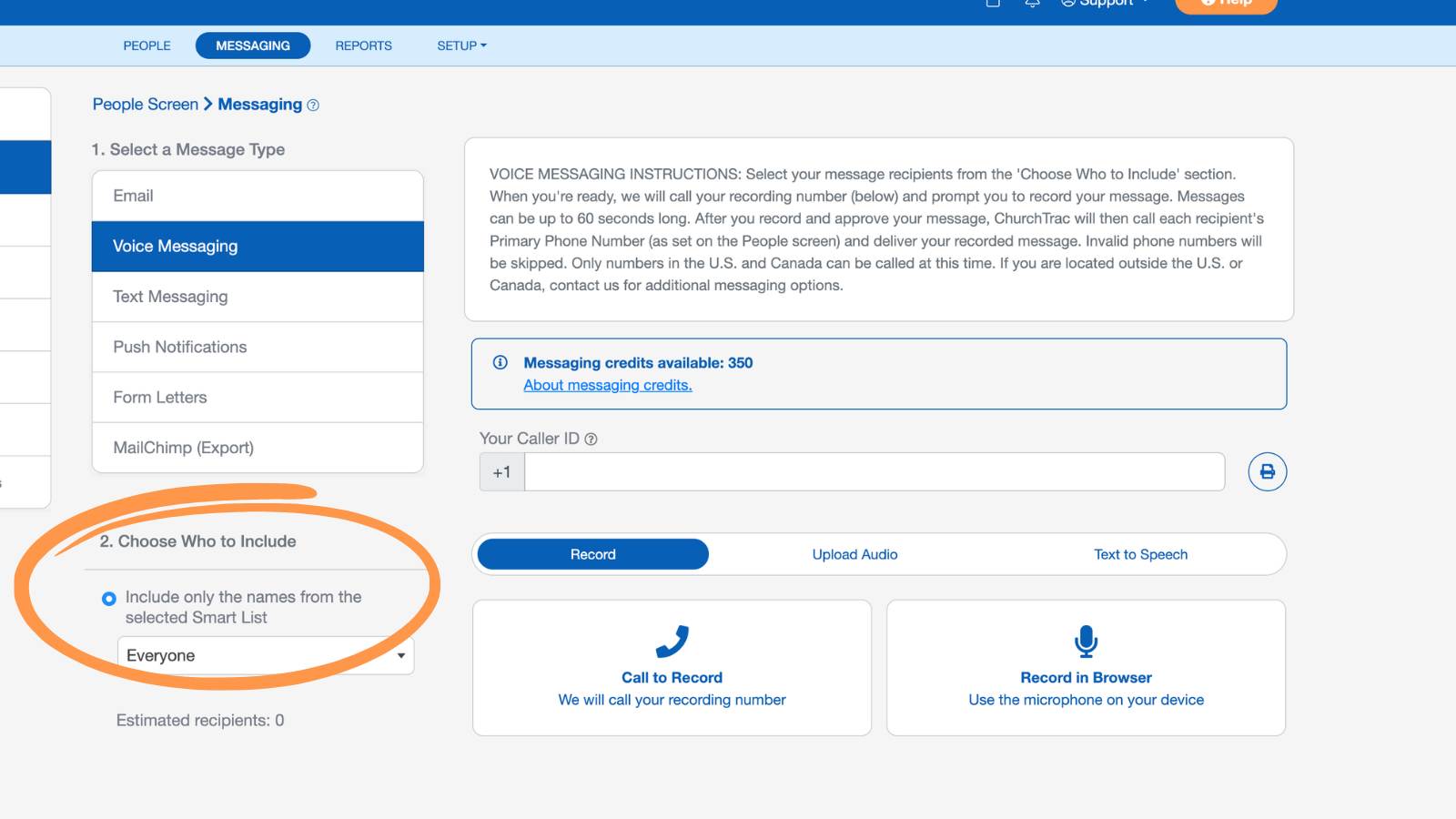Select the smart list radio button
Image resolution: width=1456 pixels, height=819 pixels.
109,599
